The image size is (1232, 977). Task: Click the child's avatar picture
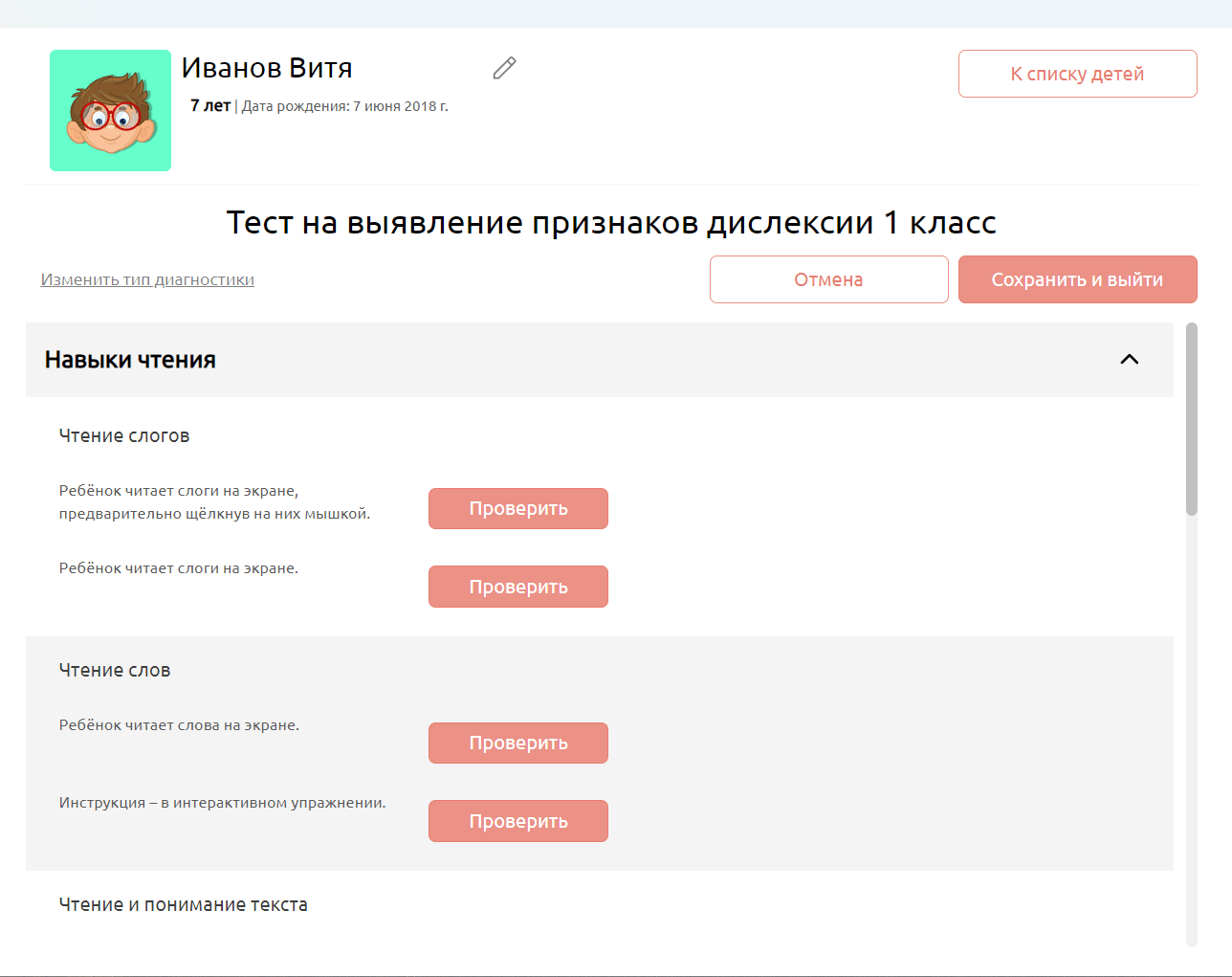click(x=110, y=111)
